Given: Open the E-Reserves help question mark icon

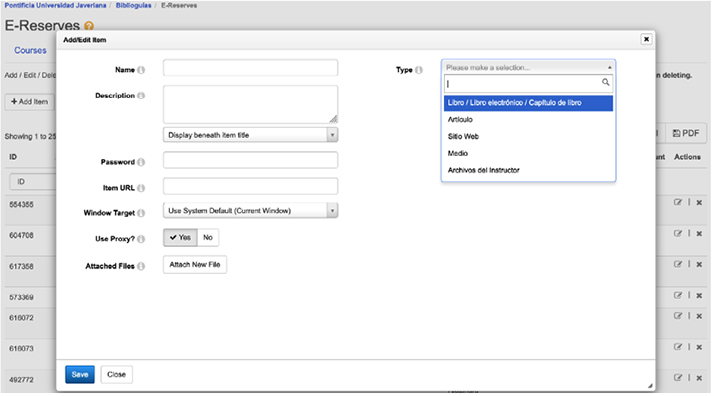Looking at the screenshot, I should (89, 26).
